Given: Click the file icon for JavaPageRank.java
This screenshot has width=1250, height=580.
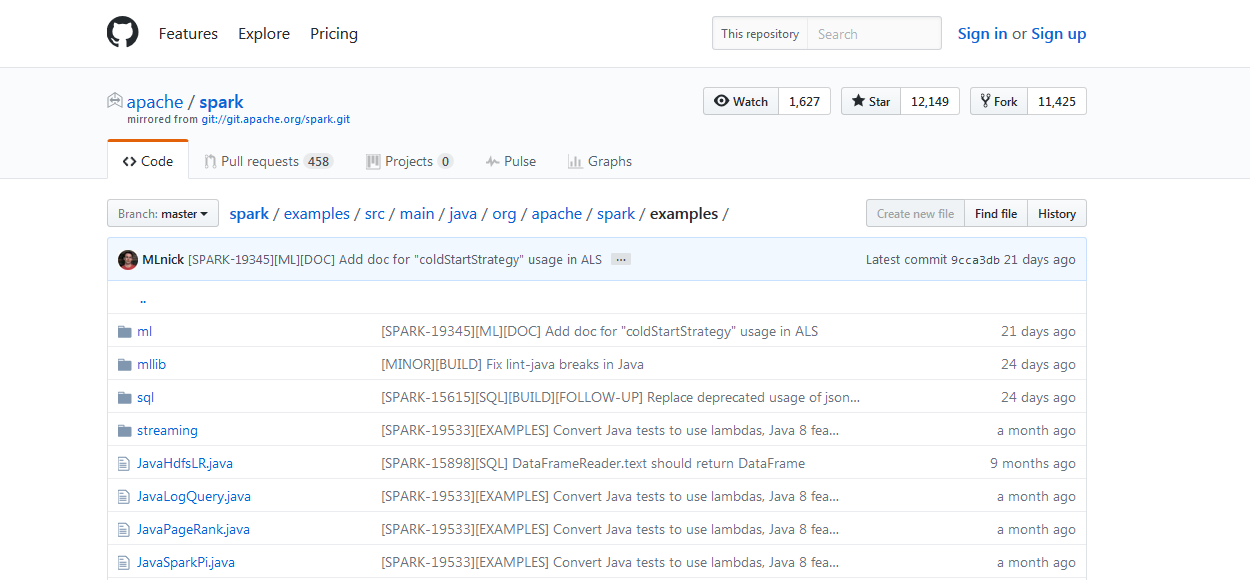Looking at the screenshot, I should pyautogui.click(x=124, y=529).
